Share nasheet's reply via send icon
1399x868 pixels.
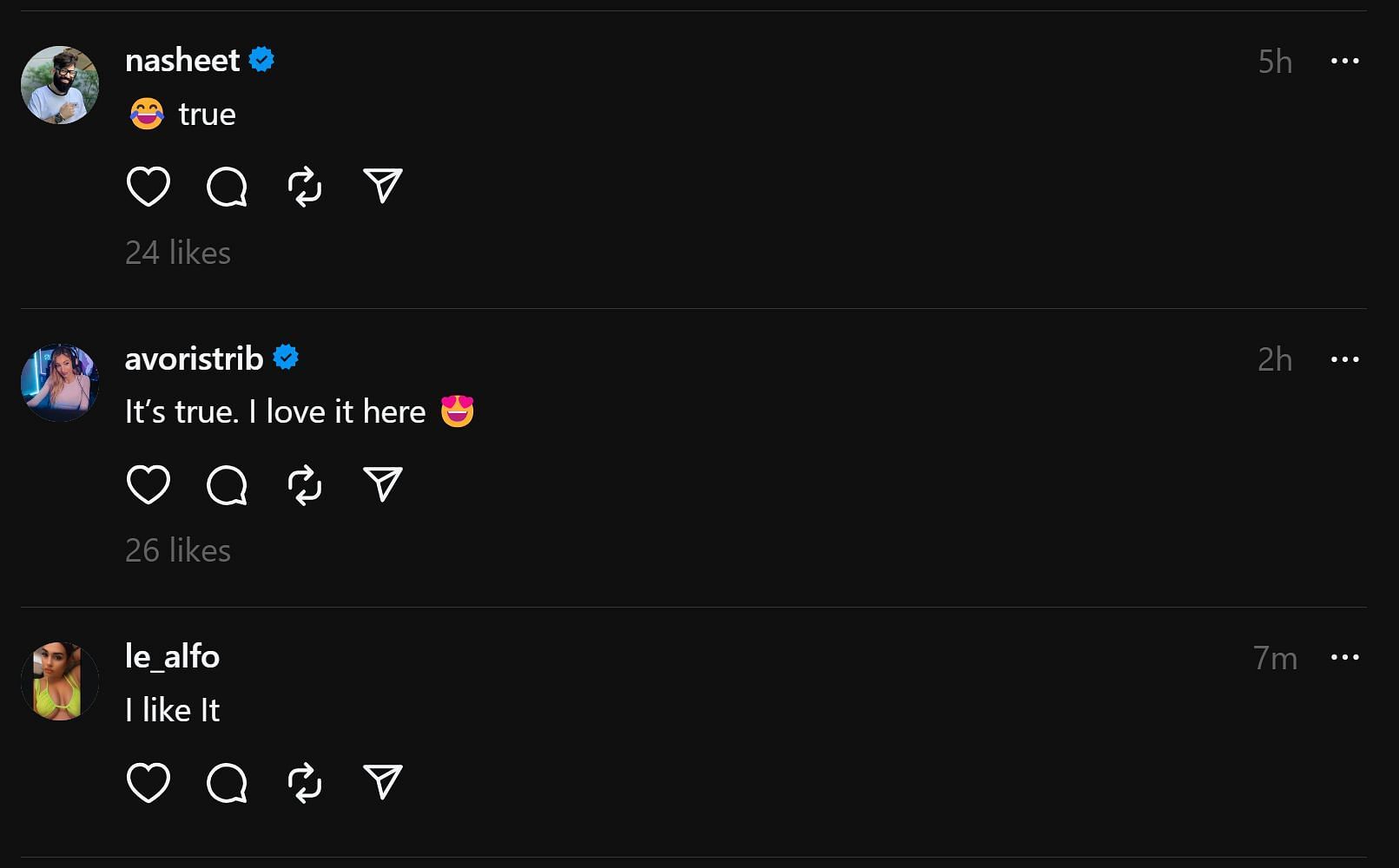click(383, 186)
